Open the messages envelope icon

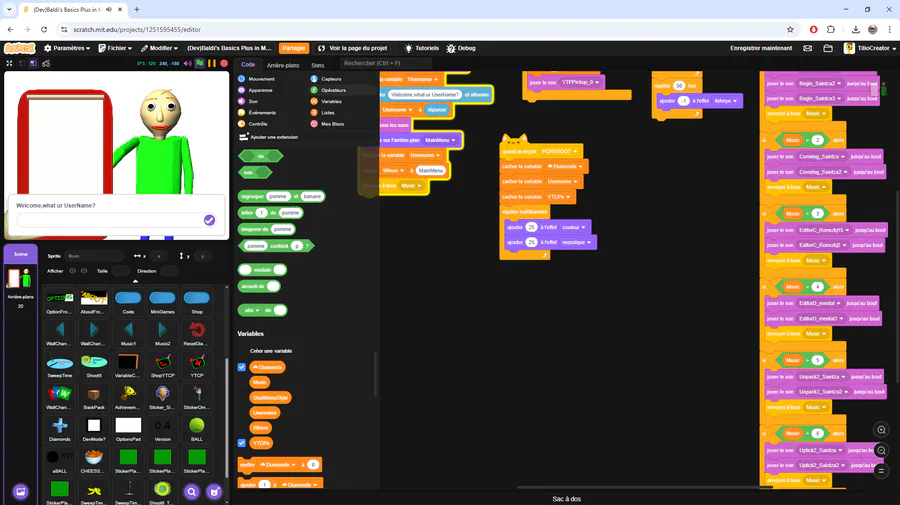(x=808, y=48)
